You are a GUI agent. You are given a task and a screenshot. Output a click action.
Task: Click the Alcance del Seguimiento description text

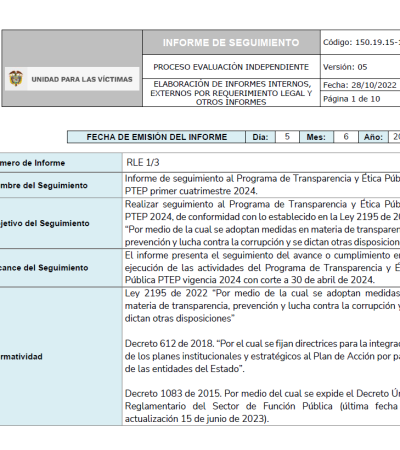tap(262, 268)
